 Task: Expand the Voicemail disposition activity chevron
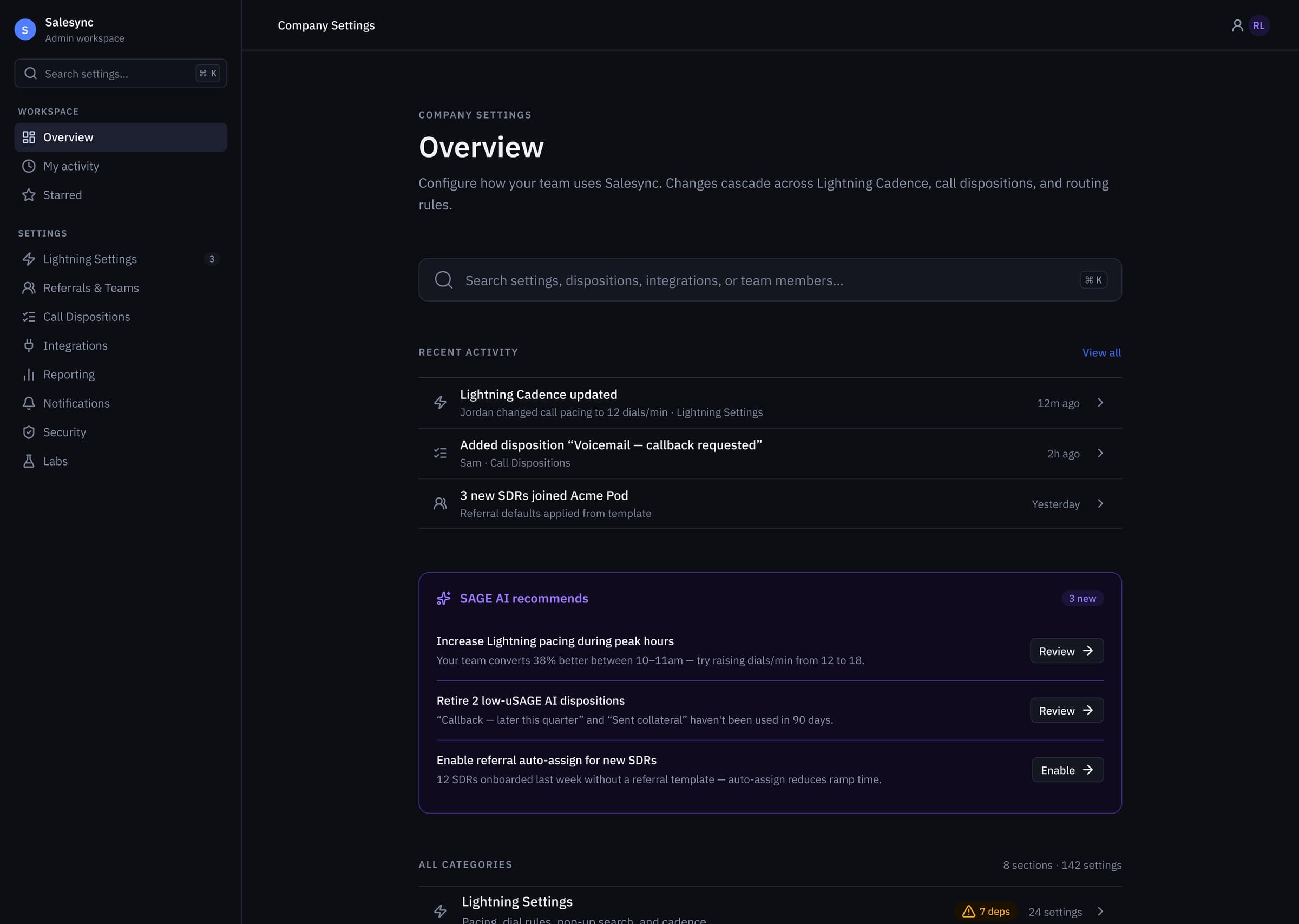pos(1100,454)
